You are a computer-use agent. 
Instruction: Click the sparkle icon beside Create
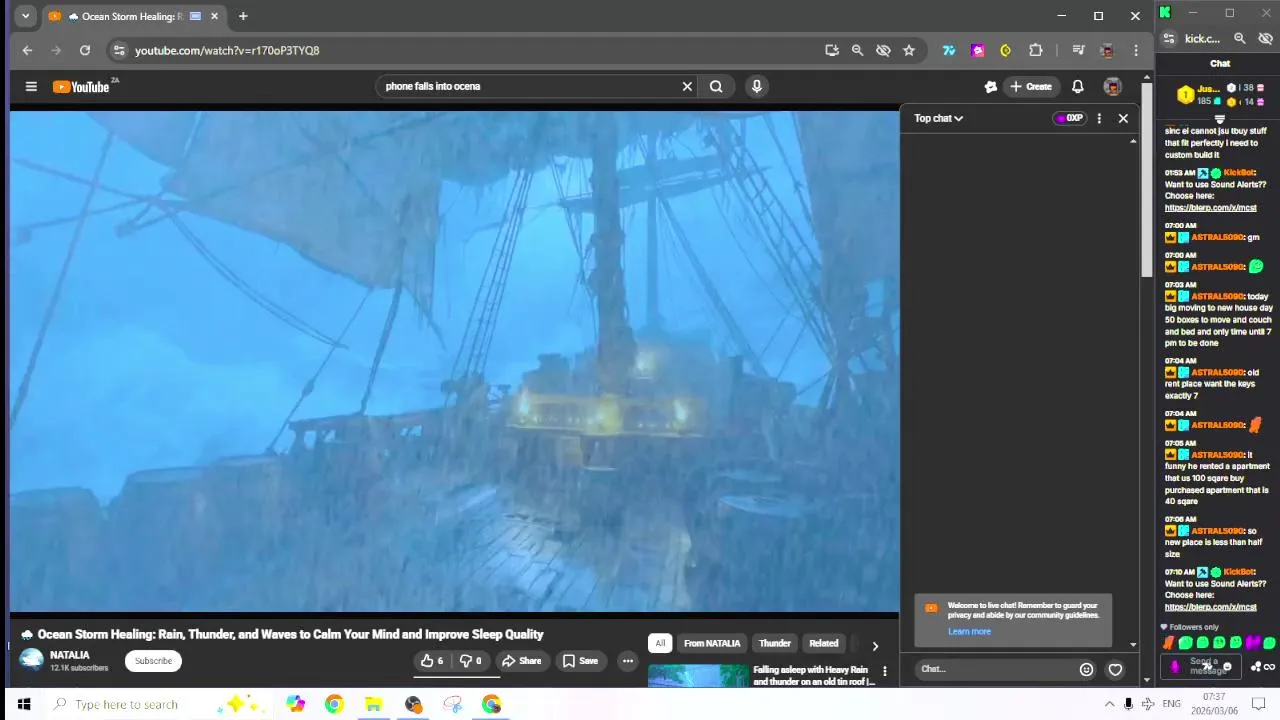991,87
